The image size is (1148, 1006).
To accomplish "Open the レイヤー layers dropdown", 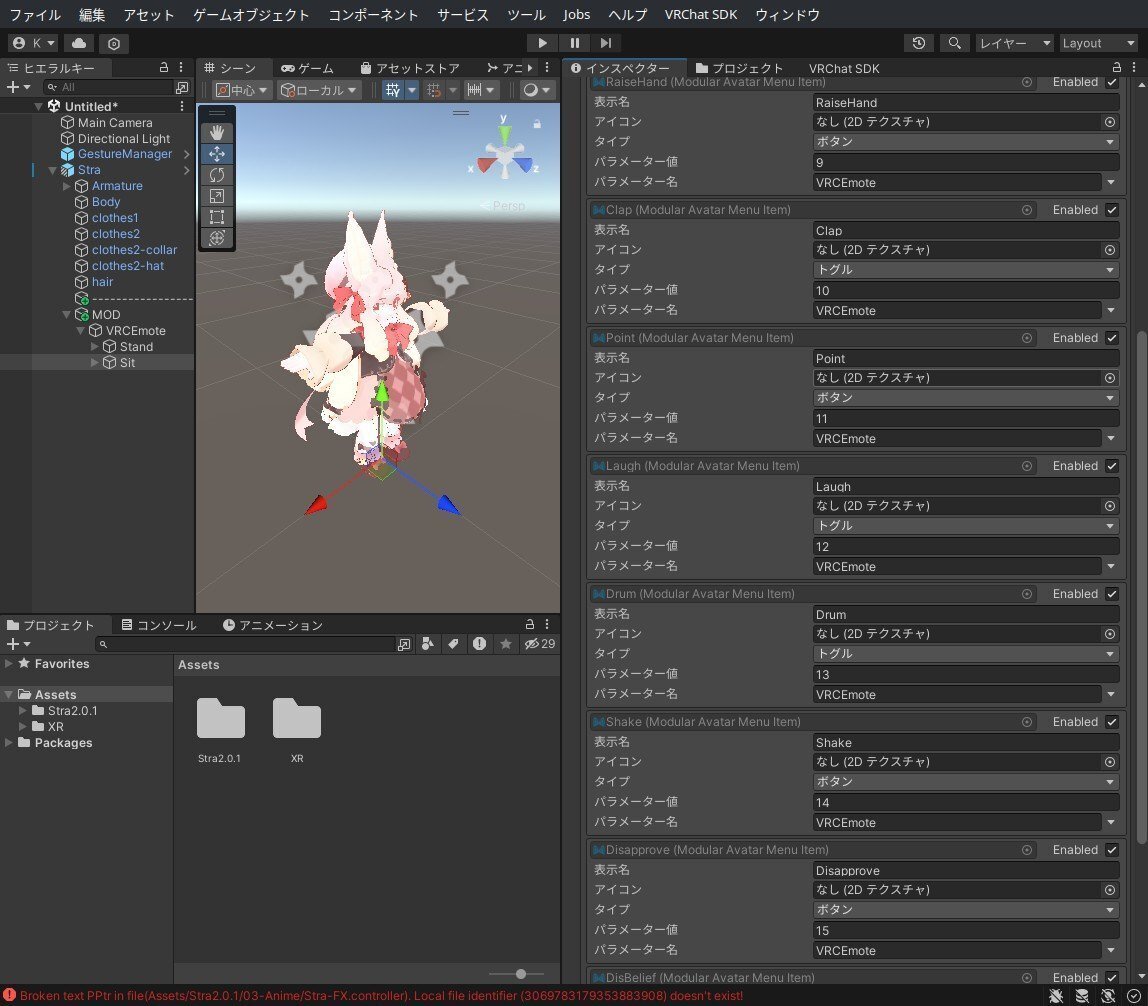I will coord(1015,43).
